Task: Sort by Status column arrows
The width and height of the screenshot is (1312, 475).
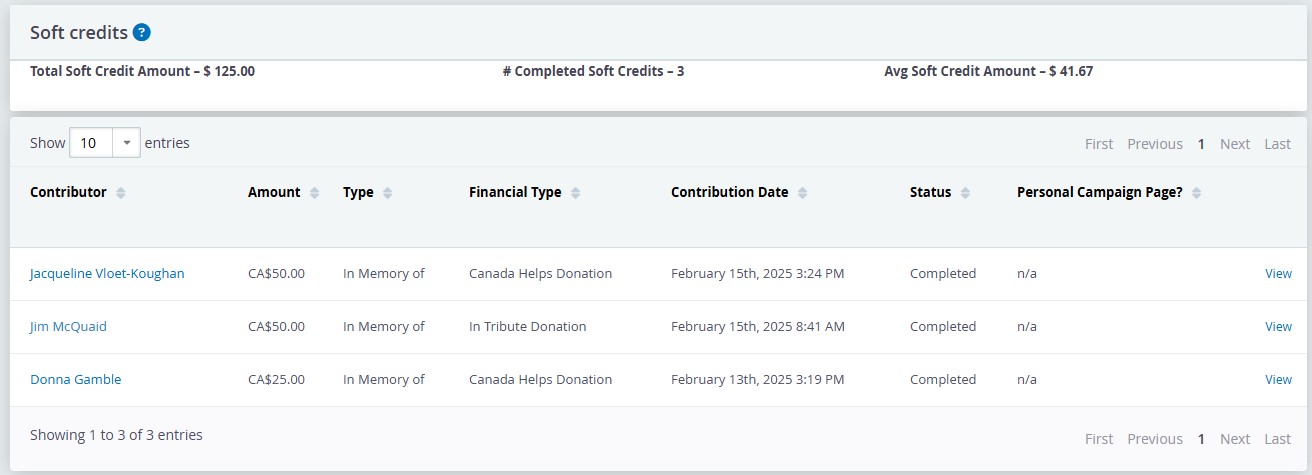Action: click(966, 193)
